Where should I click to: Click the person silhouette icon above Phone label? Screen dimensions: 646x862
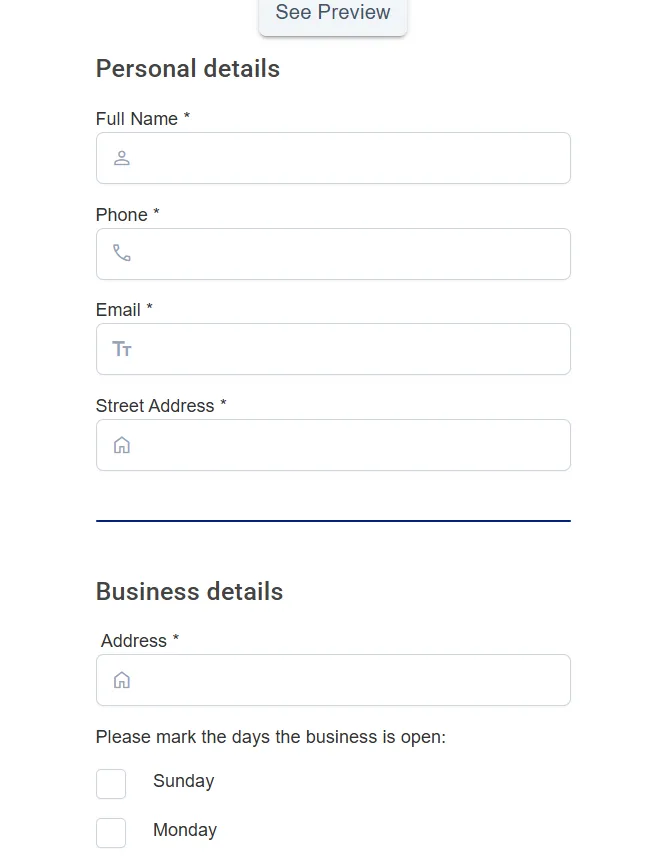coord(121,157)
